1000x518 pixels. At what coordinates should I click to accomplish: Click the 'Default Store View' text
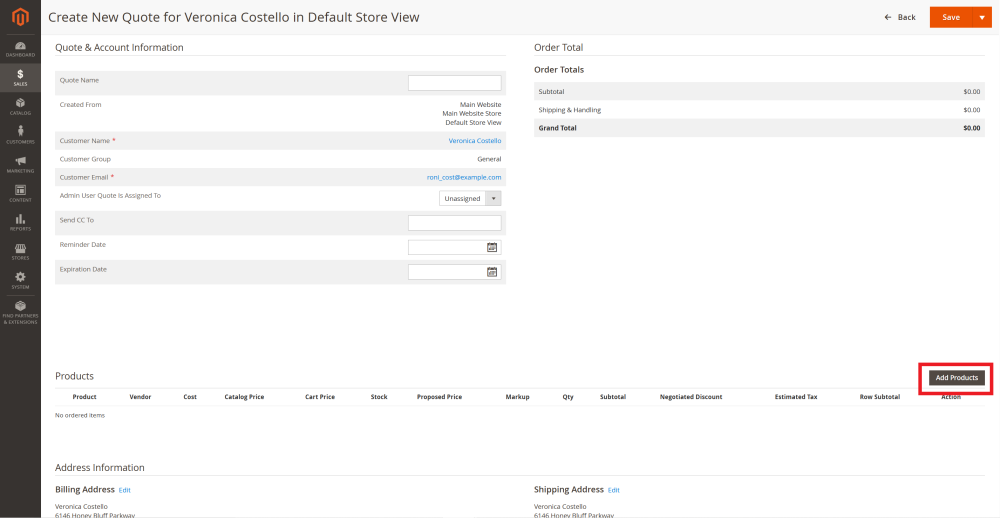tap(473, 122)
